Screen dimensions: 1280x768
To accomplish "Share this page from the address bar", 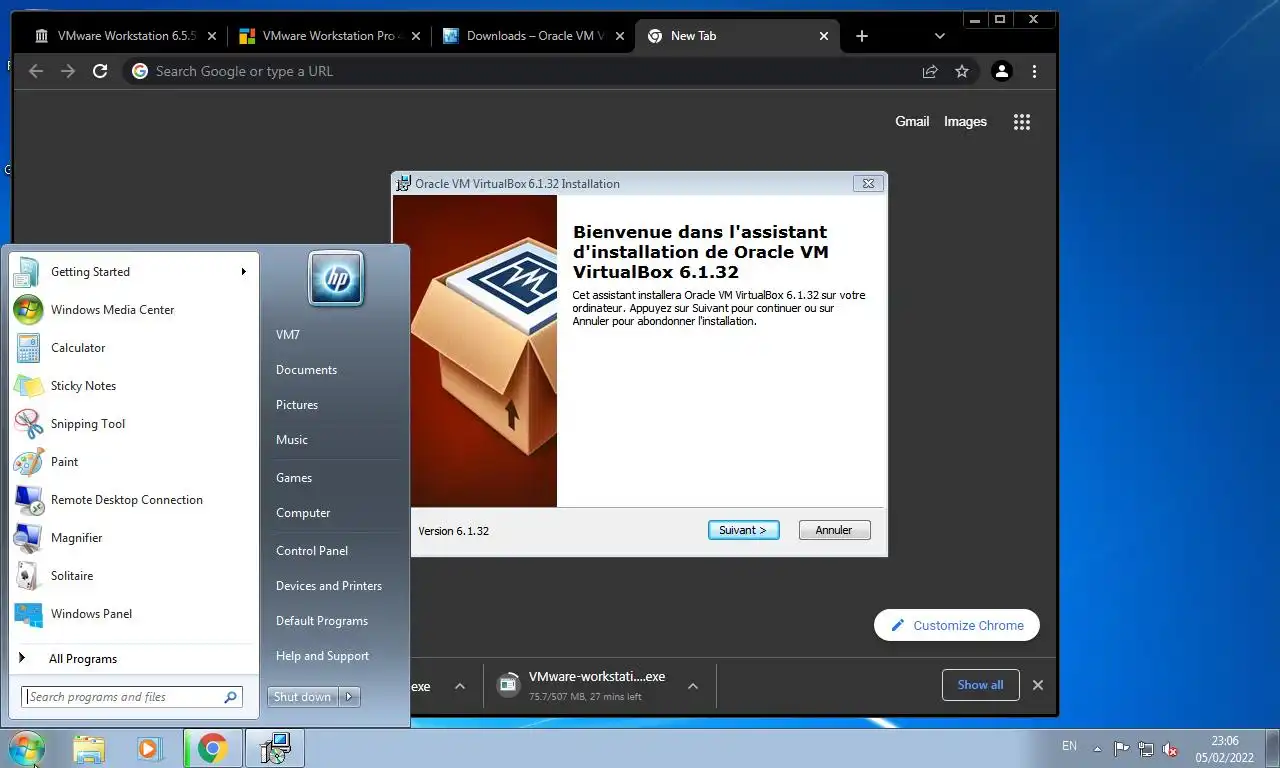I will [930, 71].
